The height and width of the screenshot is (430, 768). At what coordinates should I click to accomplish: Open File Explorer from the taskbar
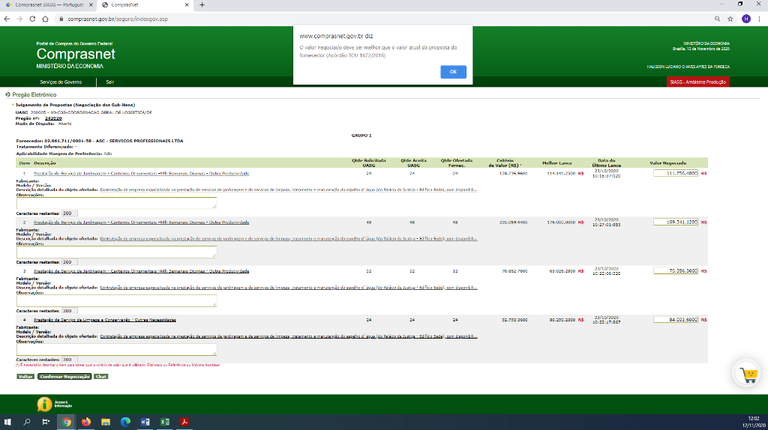[x=105, y=422]
